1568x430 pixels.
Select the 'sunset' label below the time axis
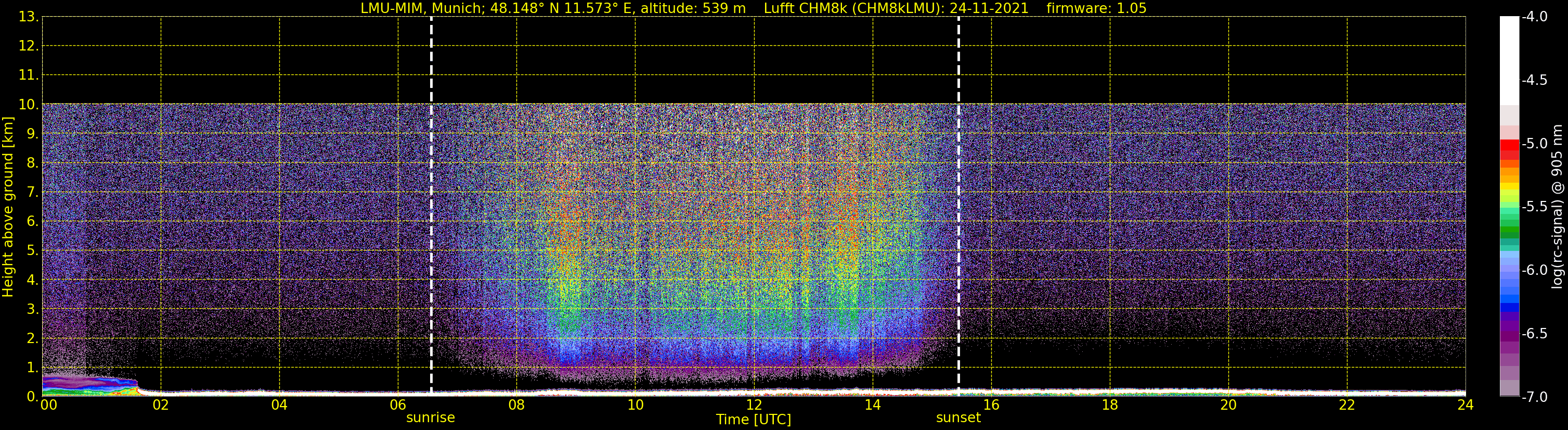click(958, 418)
